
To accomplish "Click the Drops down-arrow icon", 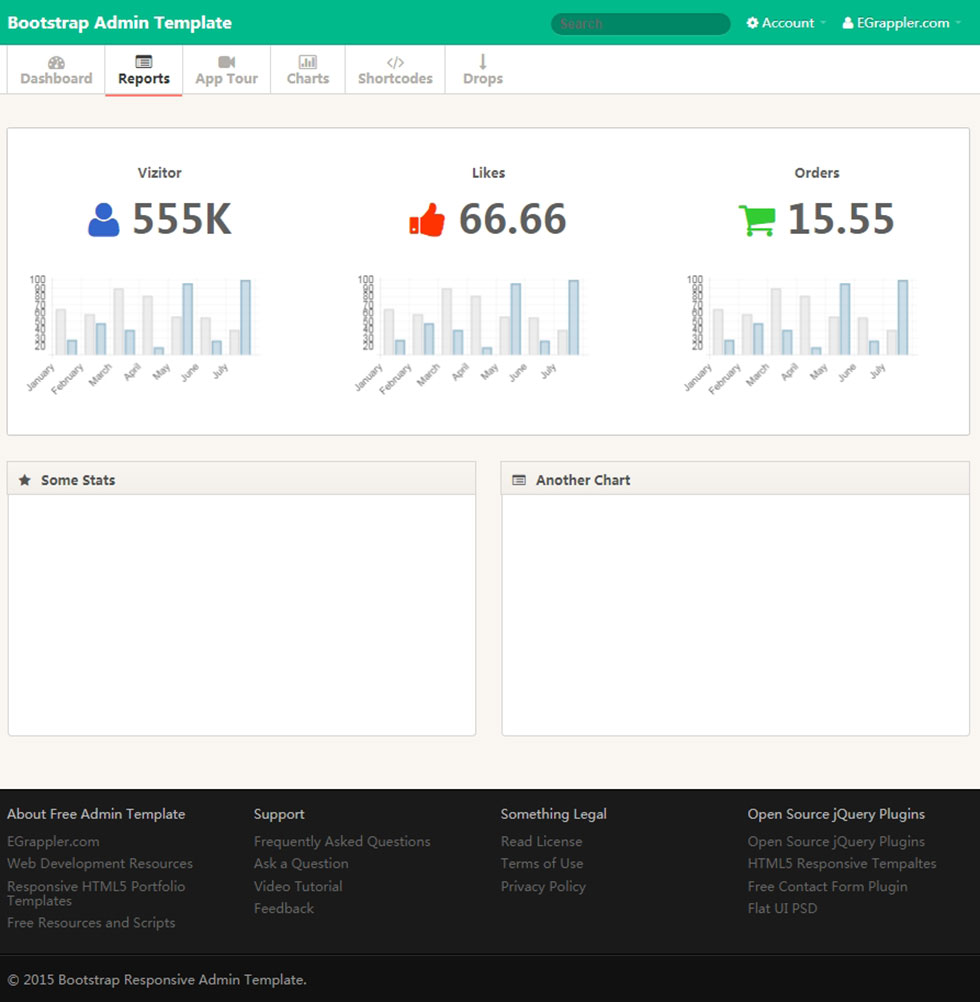I will 483,61.
